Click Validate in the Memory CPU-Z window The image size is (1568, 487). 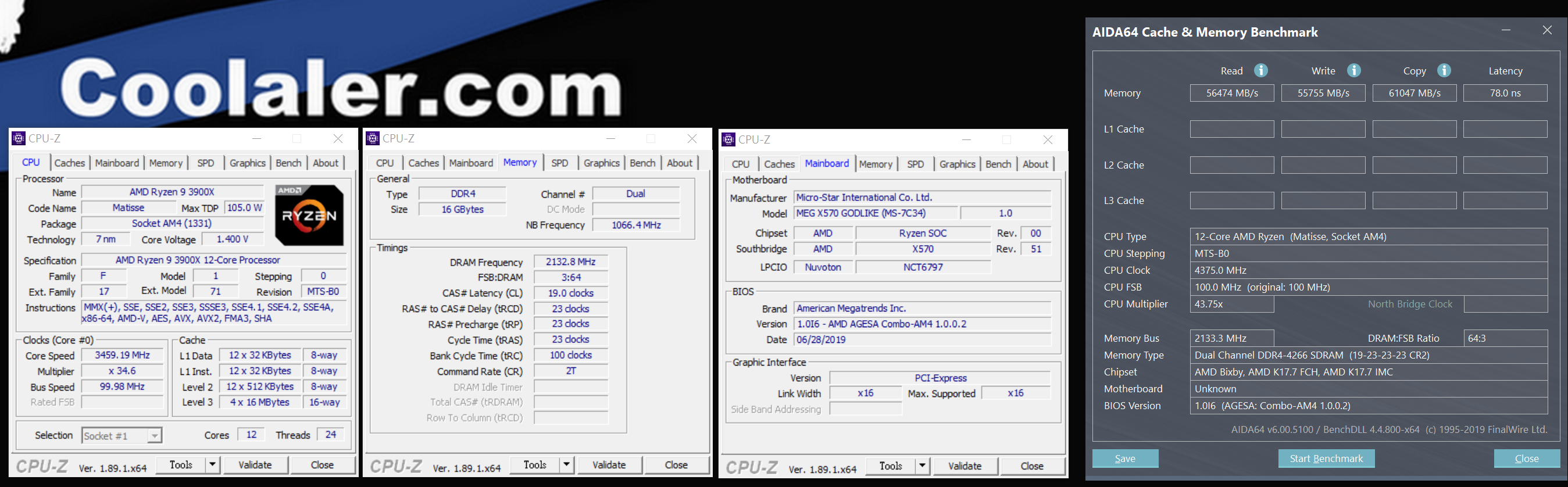609,464
